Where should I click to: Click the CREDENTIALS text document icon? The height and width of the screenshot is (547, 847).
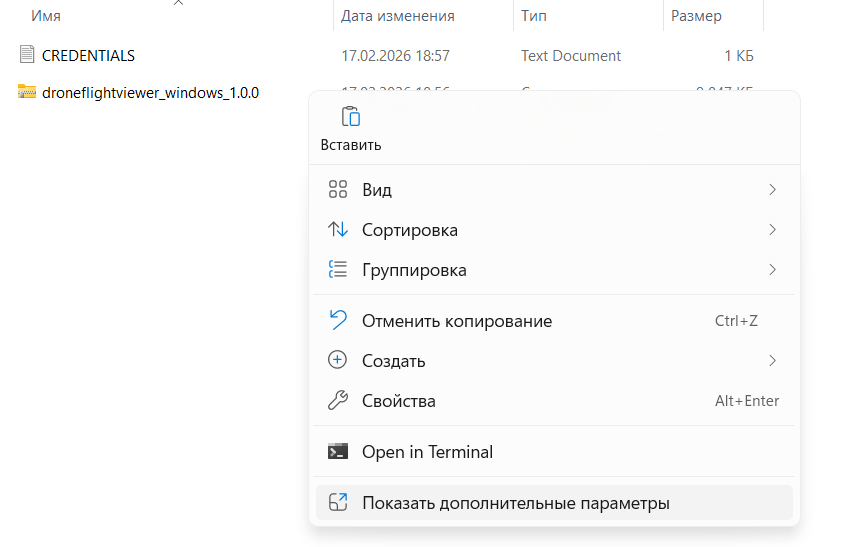coord(27,55)
